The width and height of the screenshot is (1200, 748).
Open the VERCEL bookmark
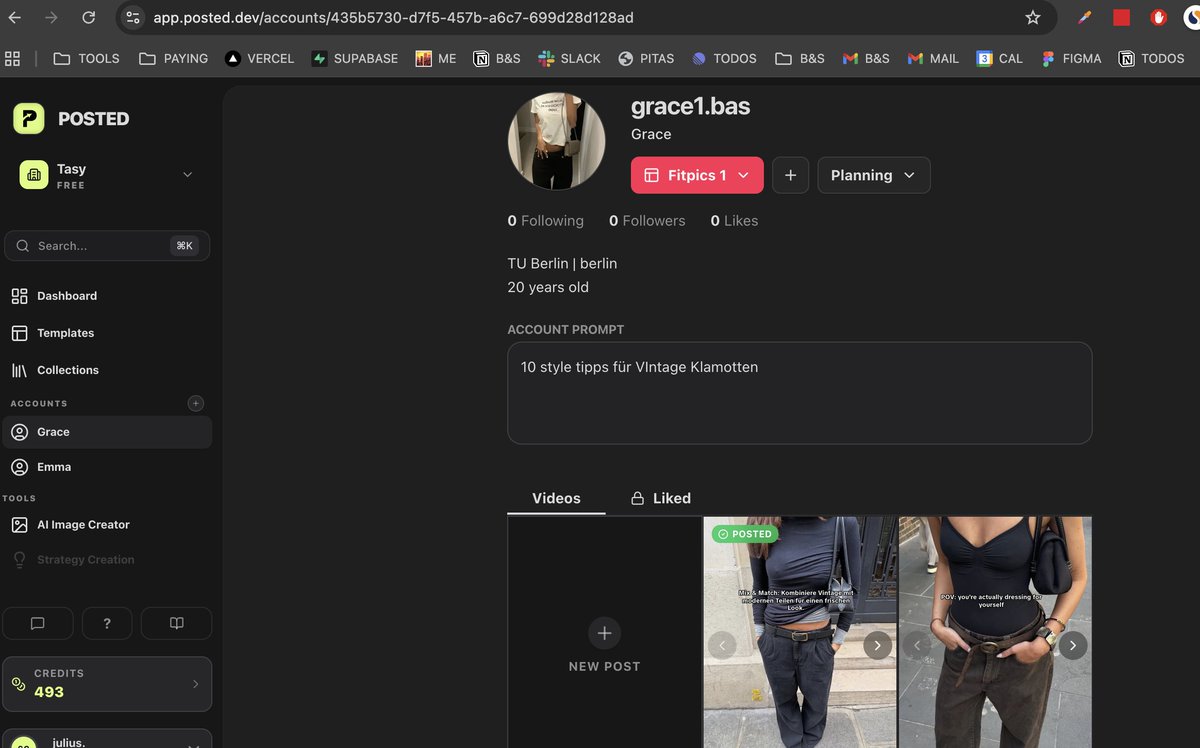(260, 59)
